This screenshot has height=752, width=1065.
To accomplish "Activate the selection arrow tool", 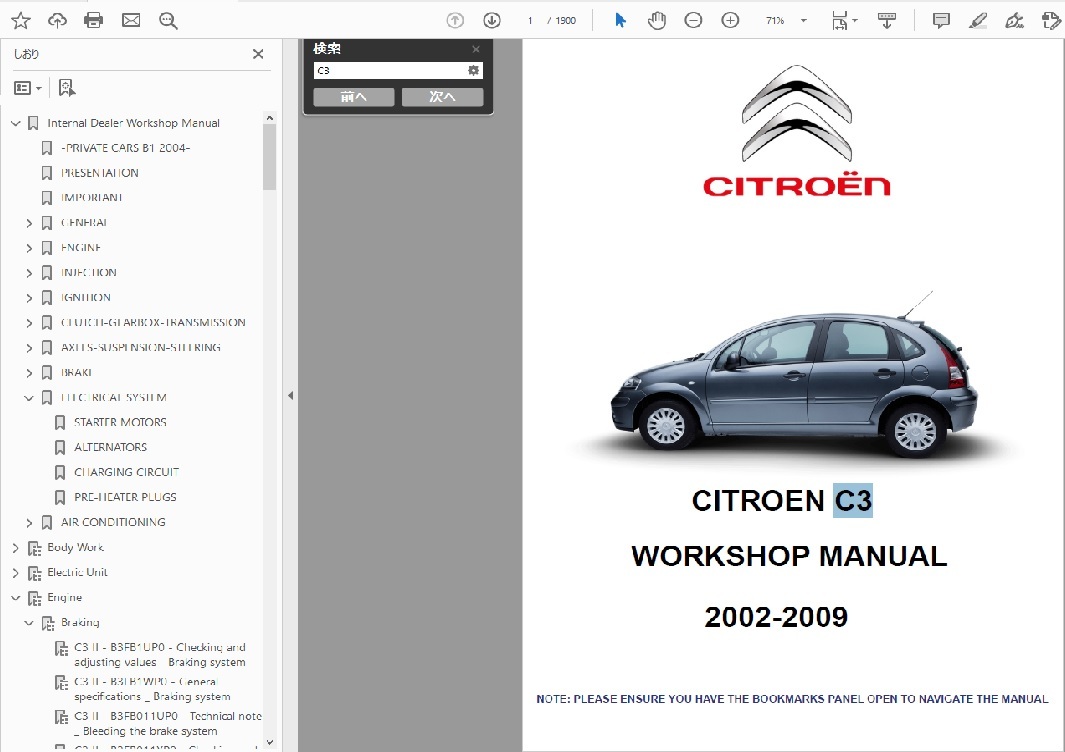I will pos(620,20).
